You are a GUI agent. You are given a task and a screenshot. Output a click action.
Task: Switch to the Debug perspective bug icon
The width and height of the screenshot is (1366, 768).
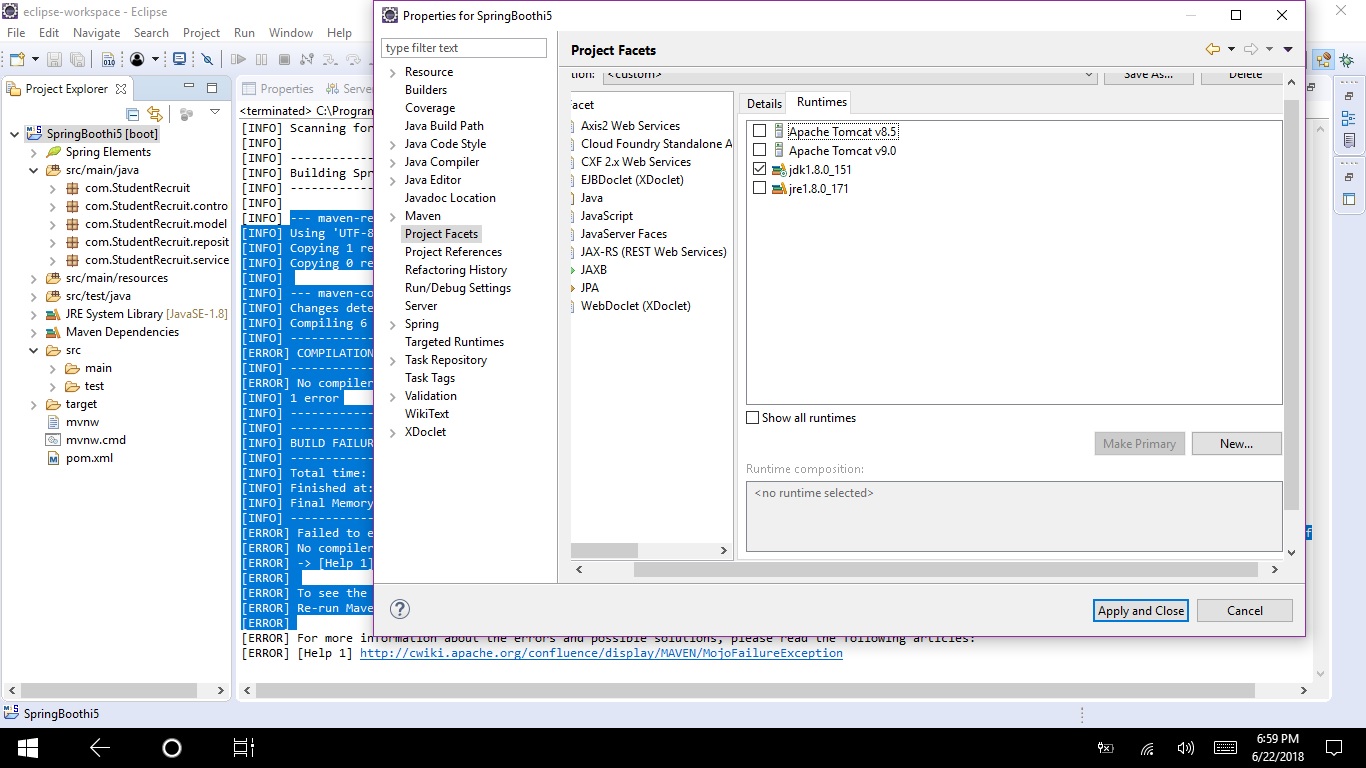click(x=1347, y=60)
